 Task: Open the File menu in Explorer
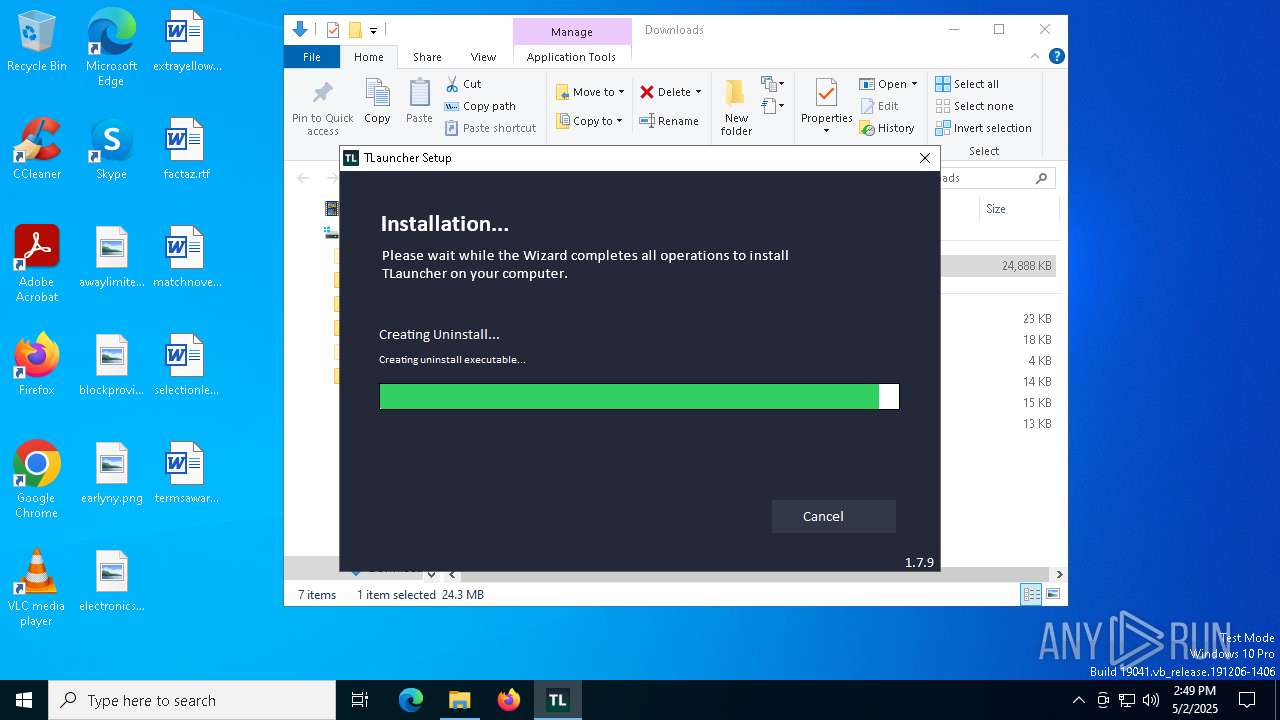312,57
